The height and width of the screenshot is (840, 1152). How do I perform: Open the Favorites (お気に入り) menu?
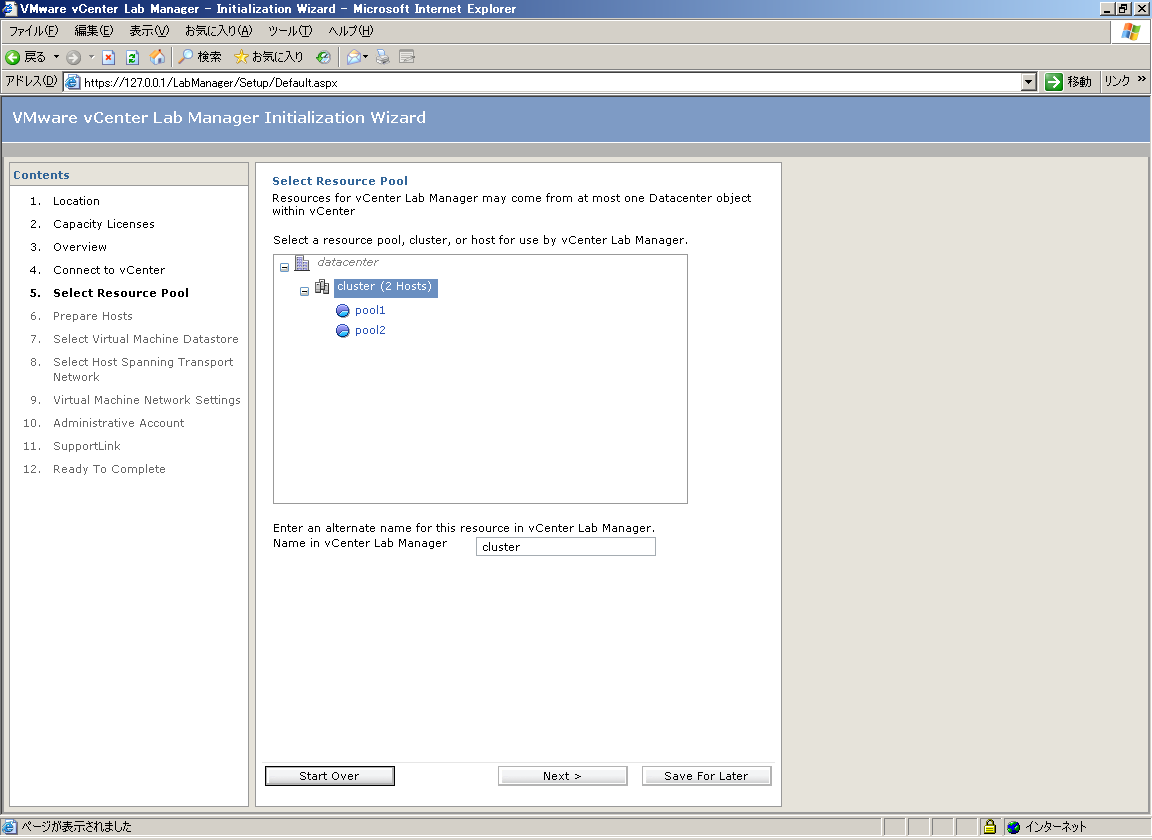(x=218, y=31)
